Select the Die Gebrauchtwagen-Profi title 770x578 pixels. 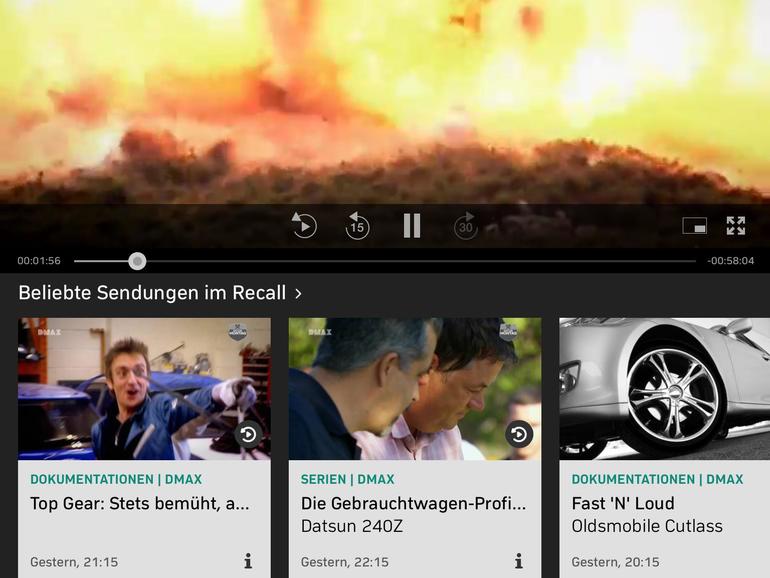coord(413,504)
